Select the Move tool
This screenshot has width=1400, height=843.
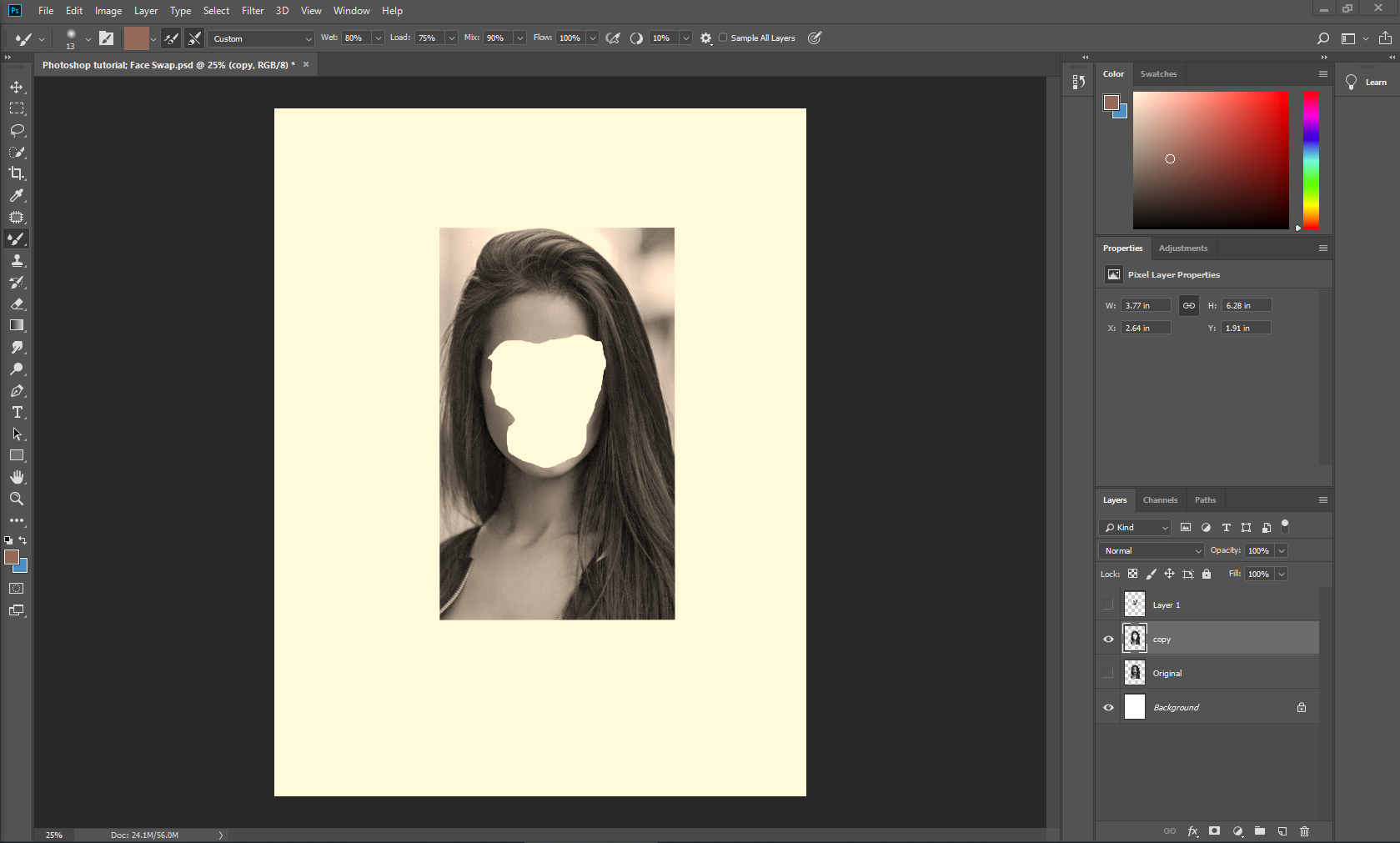coord(17,87)
